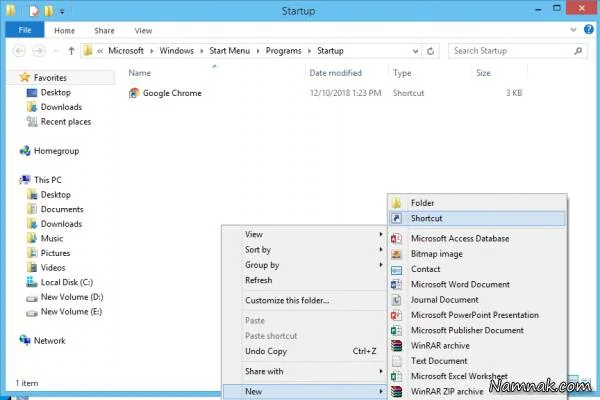Viewport: 600px width, 400px height.
Task: Select Network in the navigation pane
Action: pos(49,340)
